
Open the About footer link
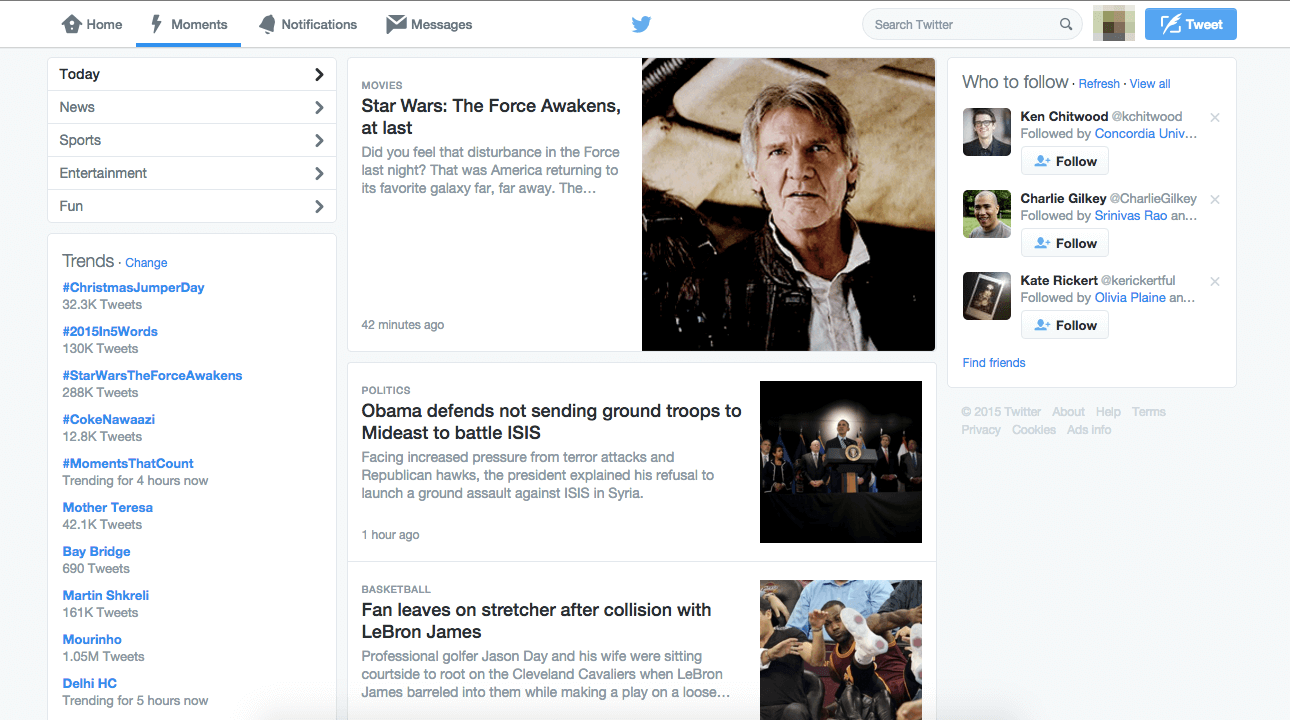pyautogui.click(x=1068, y=412)
